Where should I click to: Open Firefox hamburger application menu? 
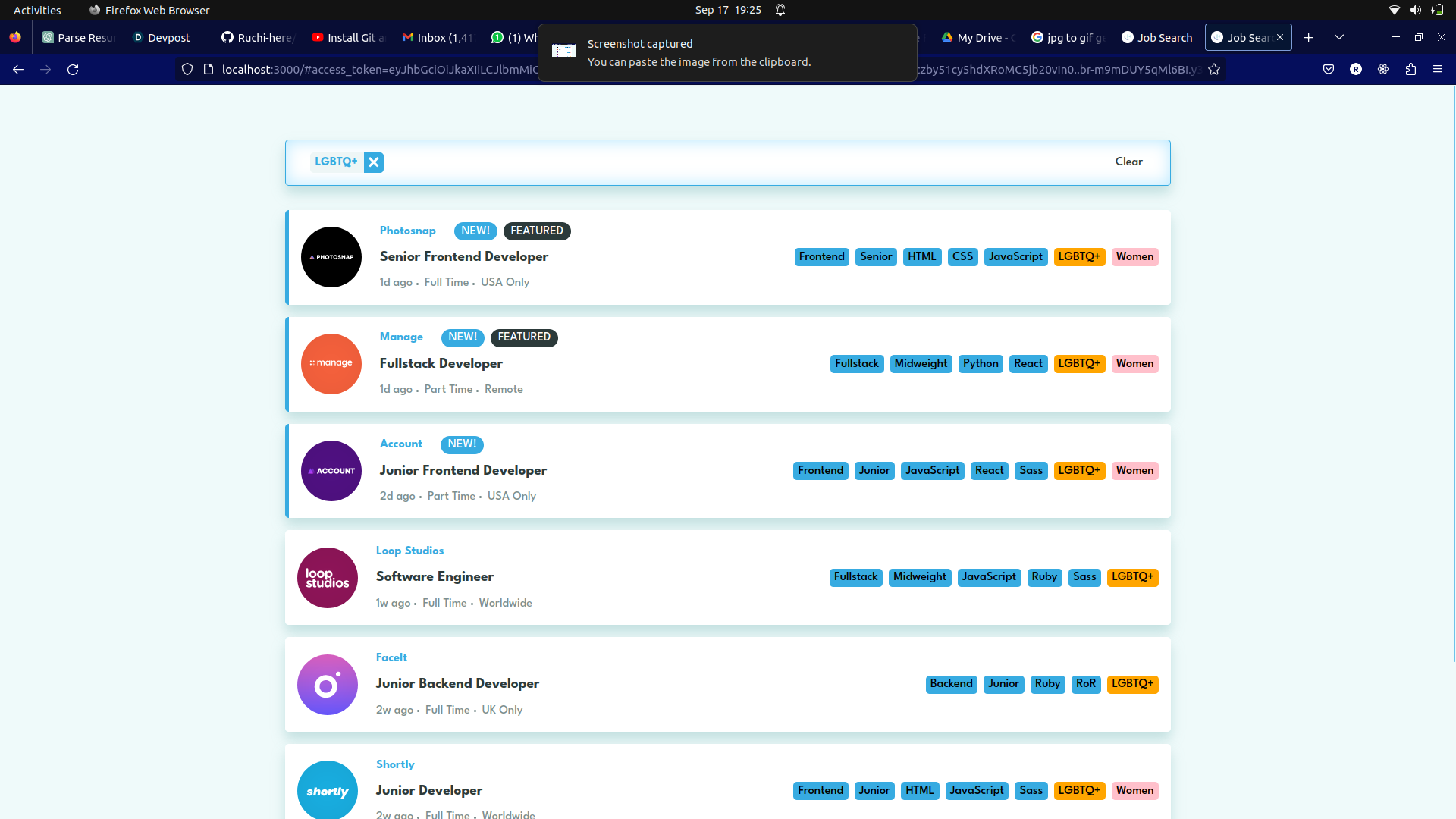pos(1438,70)
